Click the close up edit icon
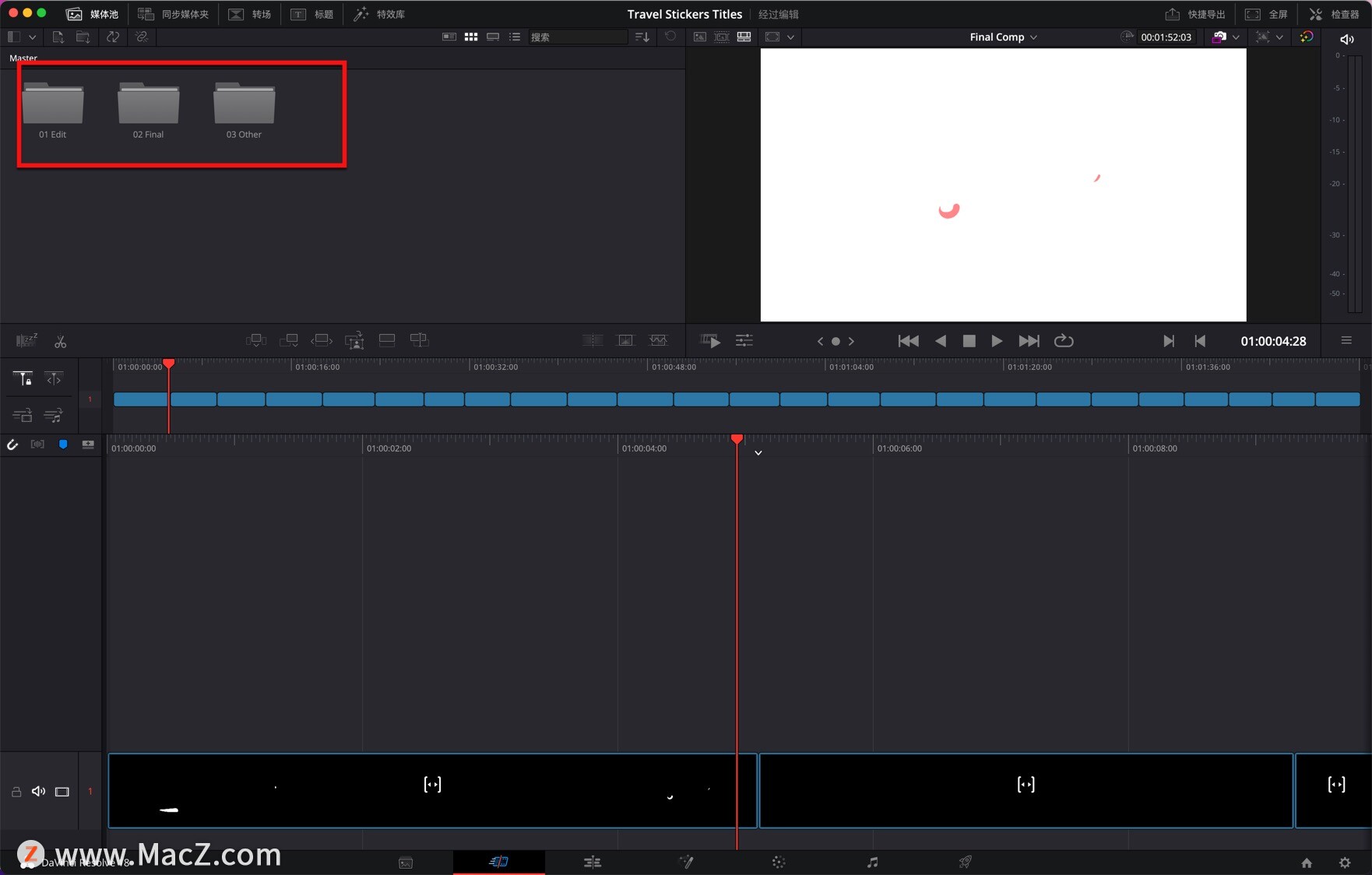 (x=354, y=340)
